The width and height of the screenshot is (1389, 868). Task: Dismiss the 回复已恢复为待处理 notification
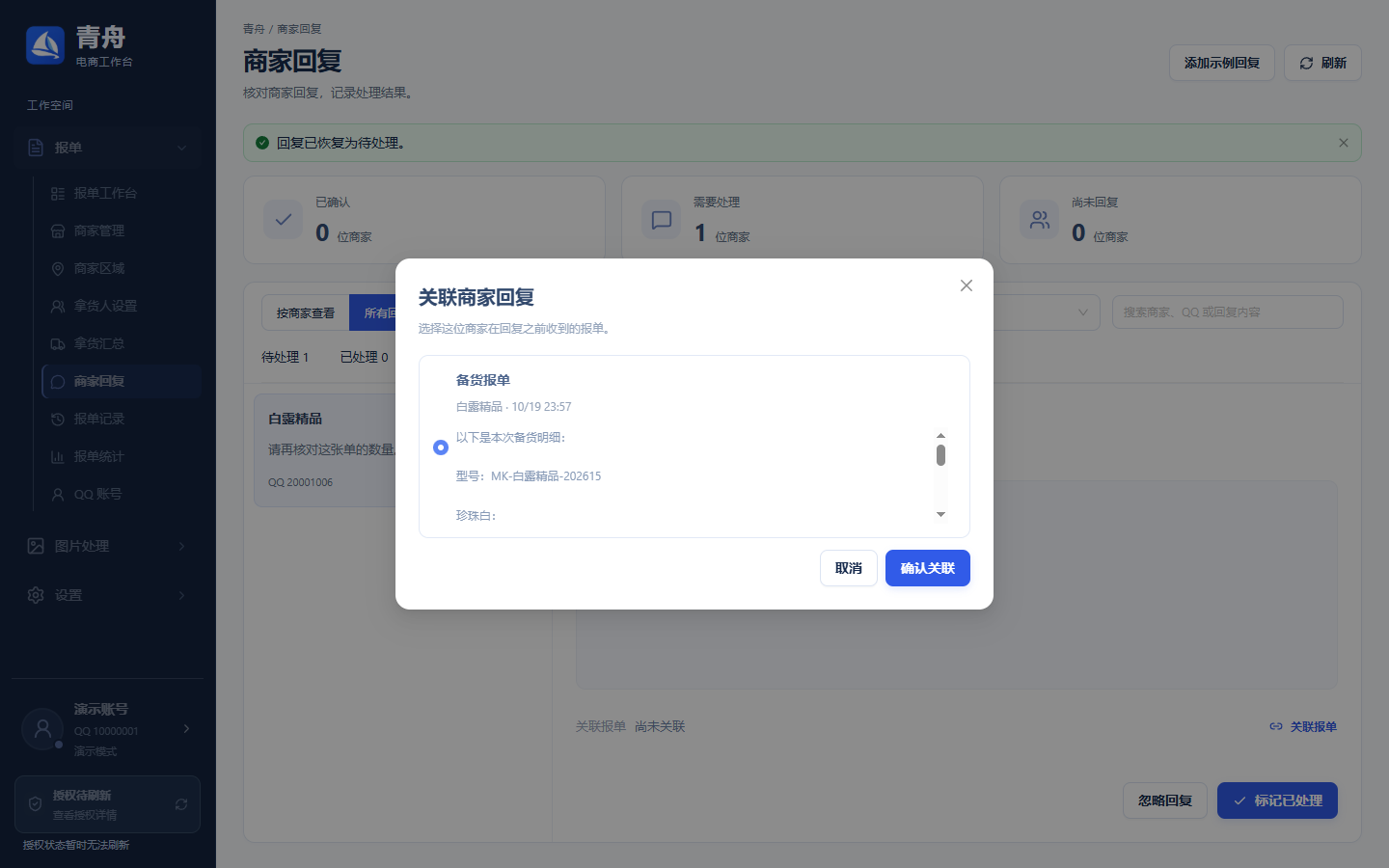(x=1344, y=143)
